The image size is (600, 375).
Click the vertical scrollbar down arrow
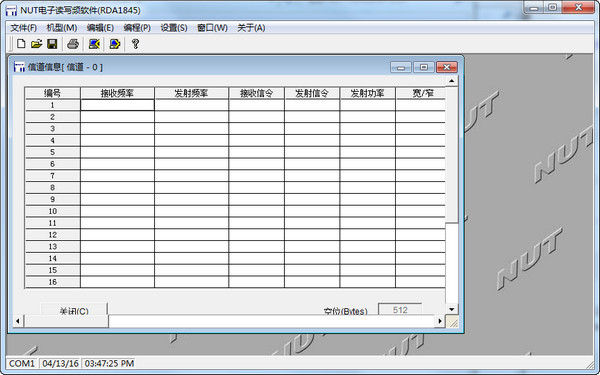(452, 309)
